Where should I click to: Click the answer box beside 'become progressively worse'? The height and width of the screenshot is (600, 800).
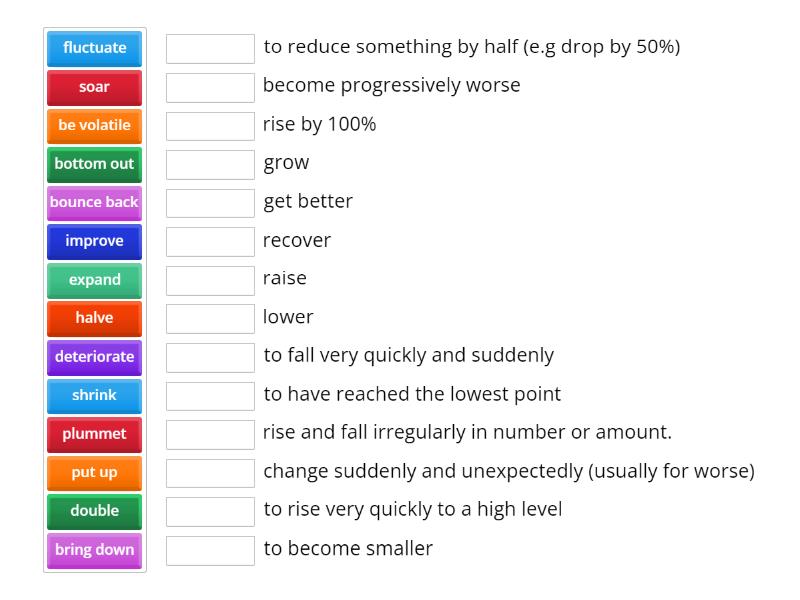pyautogui.click(x=210, y=88)
